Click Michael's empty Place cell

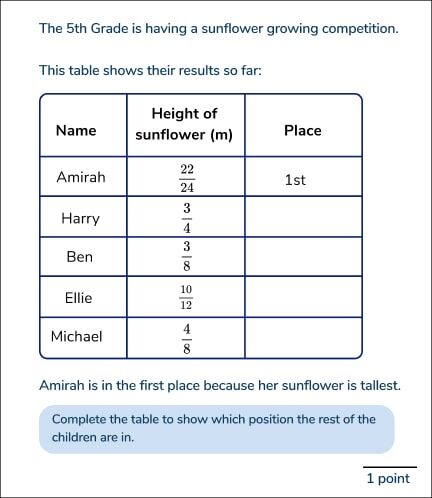click(x=303, y=338)
